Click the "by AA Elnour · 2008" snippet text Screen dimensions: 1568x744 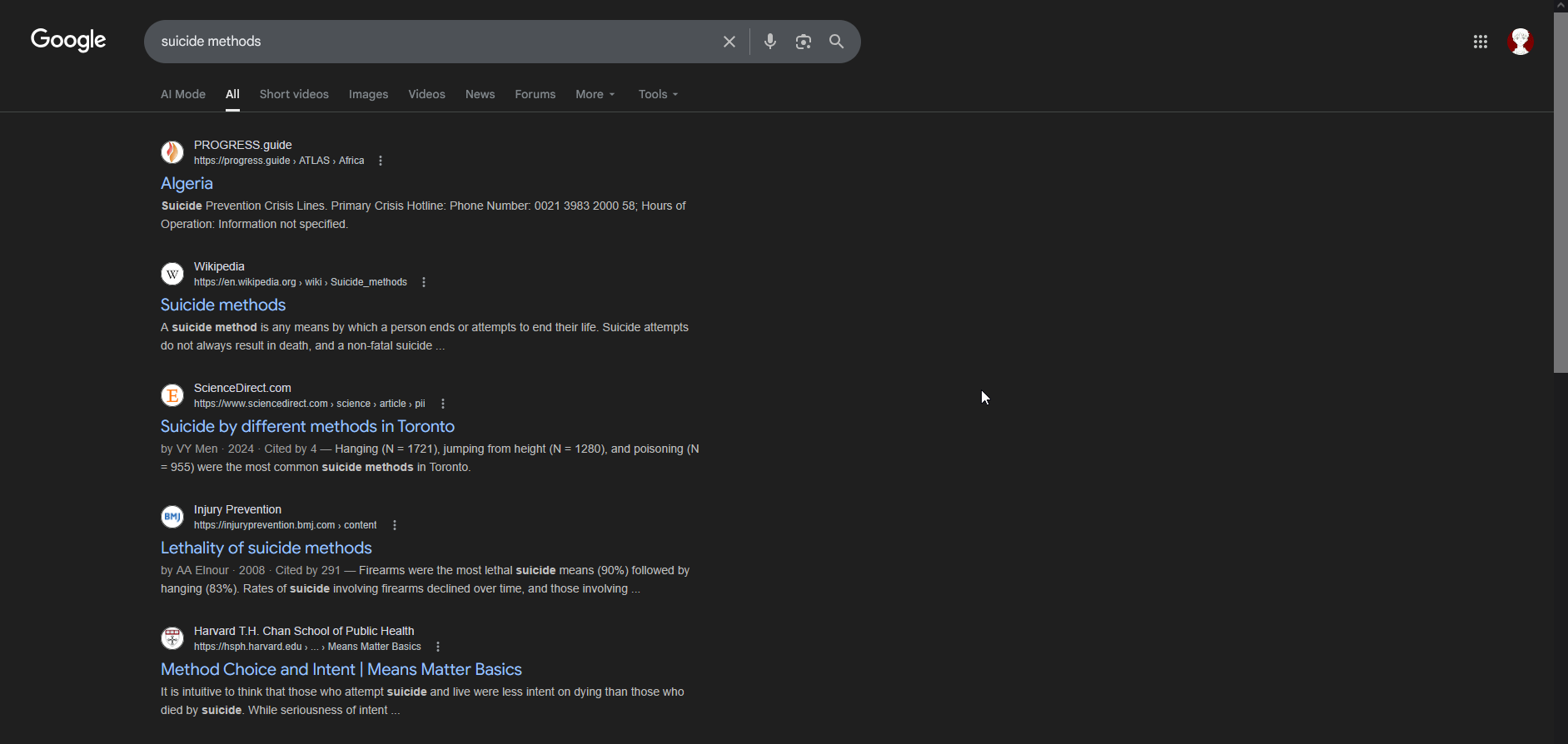(212, 570)
